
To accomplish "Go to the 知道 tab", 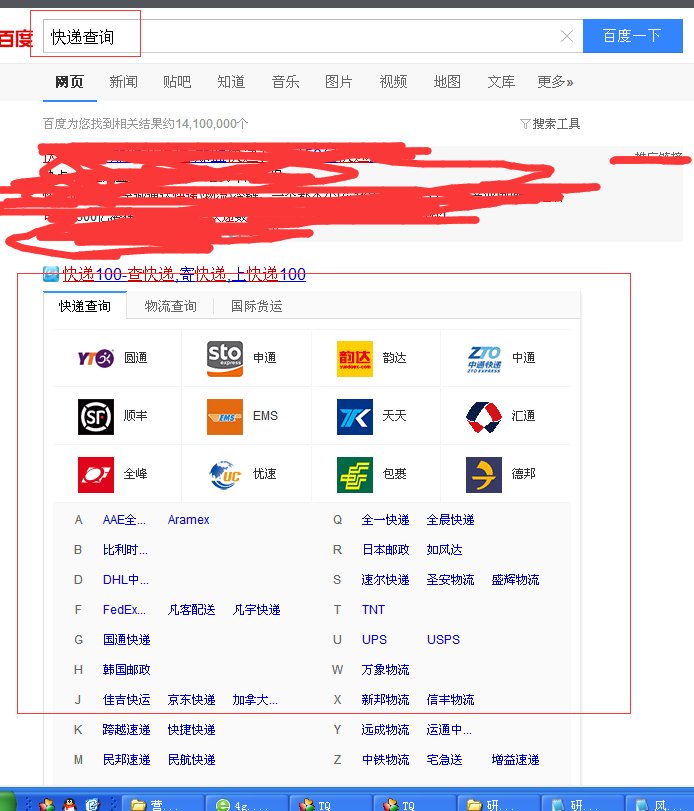I will (x=231, y=82).
